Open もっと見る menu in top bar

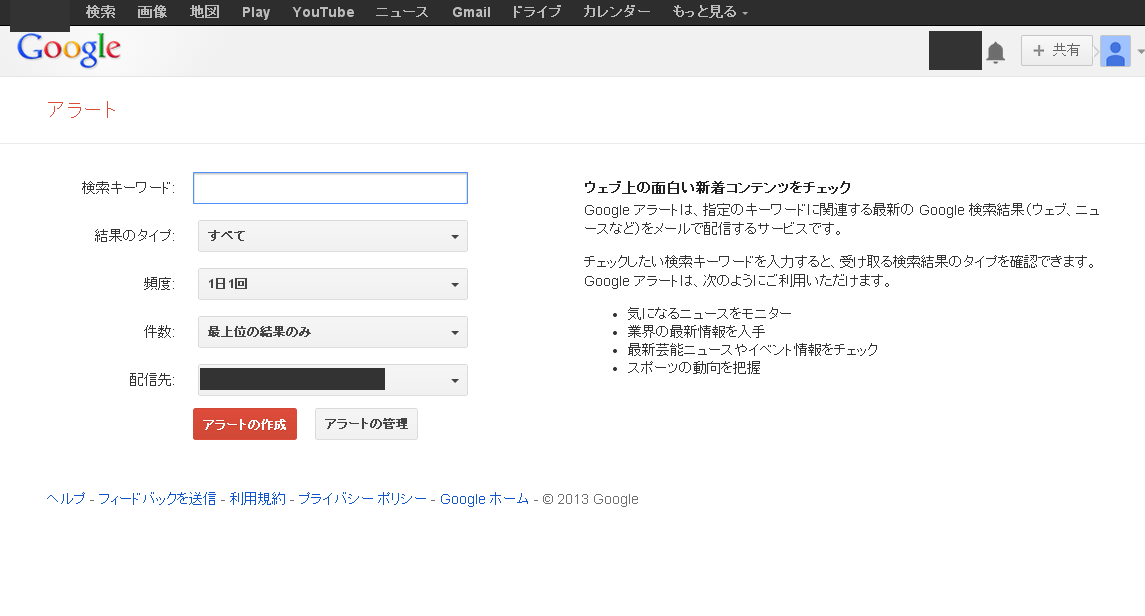pyautogui.click(x=709, y=12)
